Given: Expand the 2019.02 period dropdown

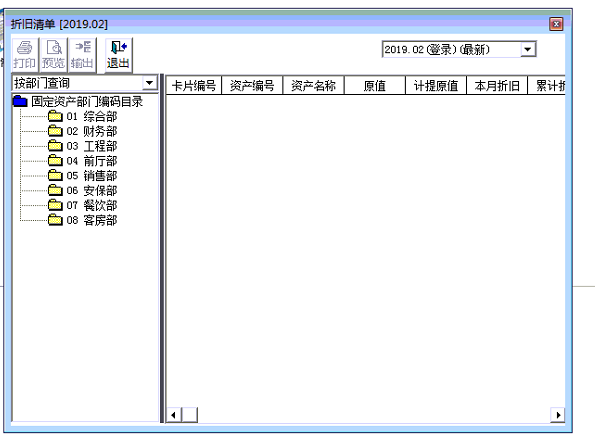Looking at the screenshot, I should (527, 49).
